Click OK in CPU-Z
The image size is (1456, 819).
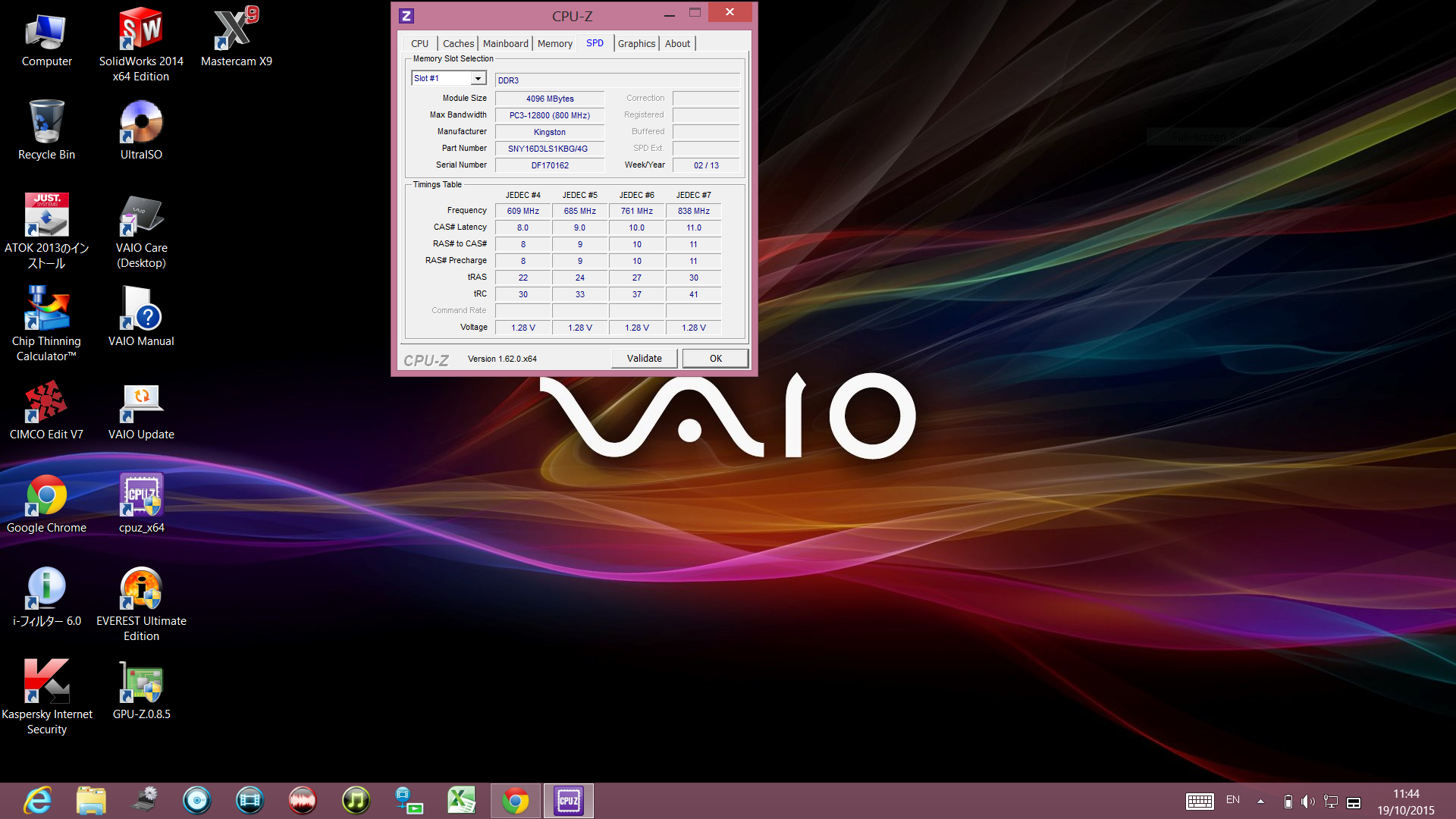tap(715, 359)
